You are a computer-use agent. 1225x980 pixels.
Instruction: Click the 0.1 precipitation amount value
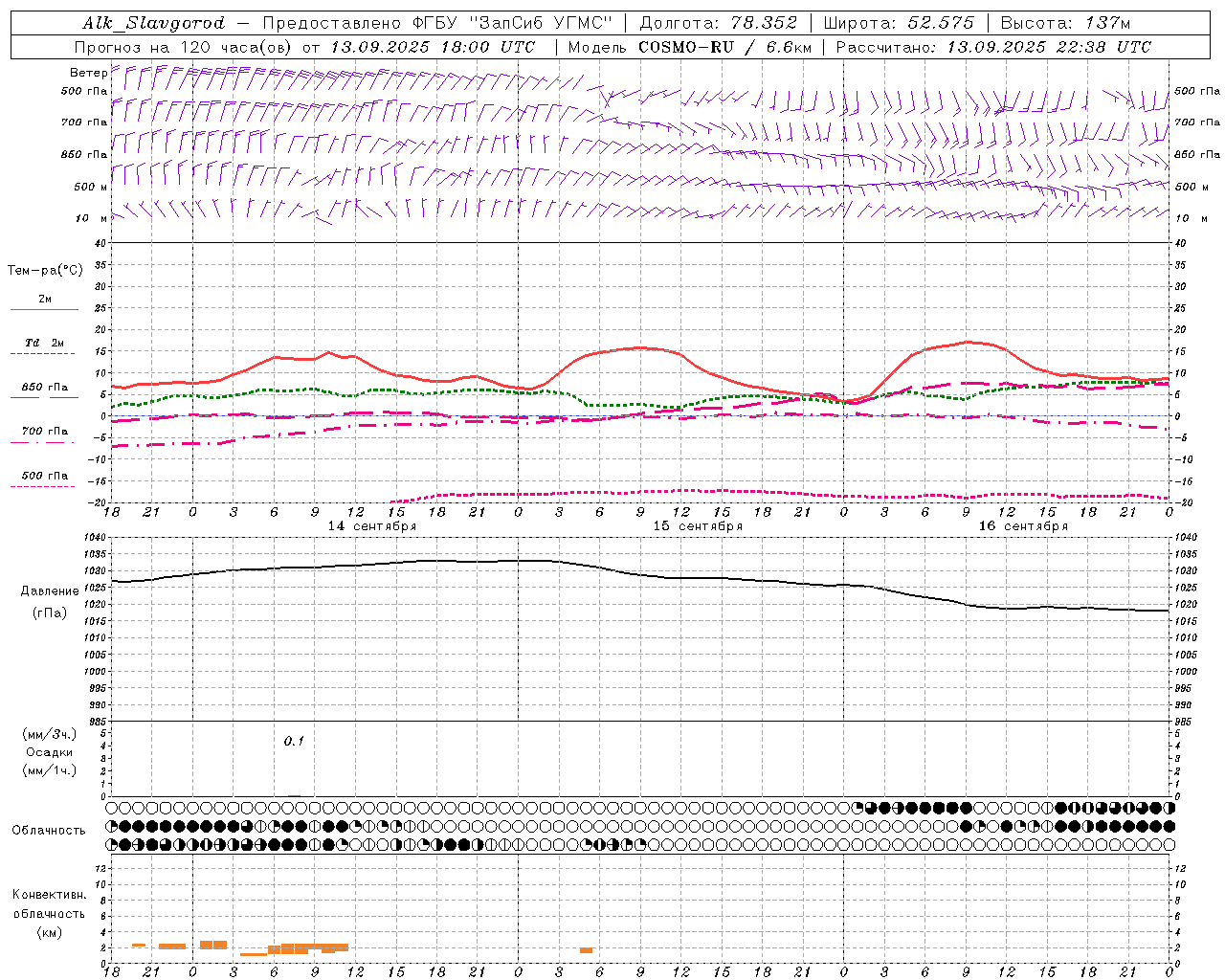point(294,741)
